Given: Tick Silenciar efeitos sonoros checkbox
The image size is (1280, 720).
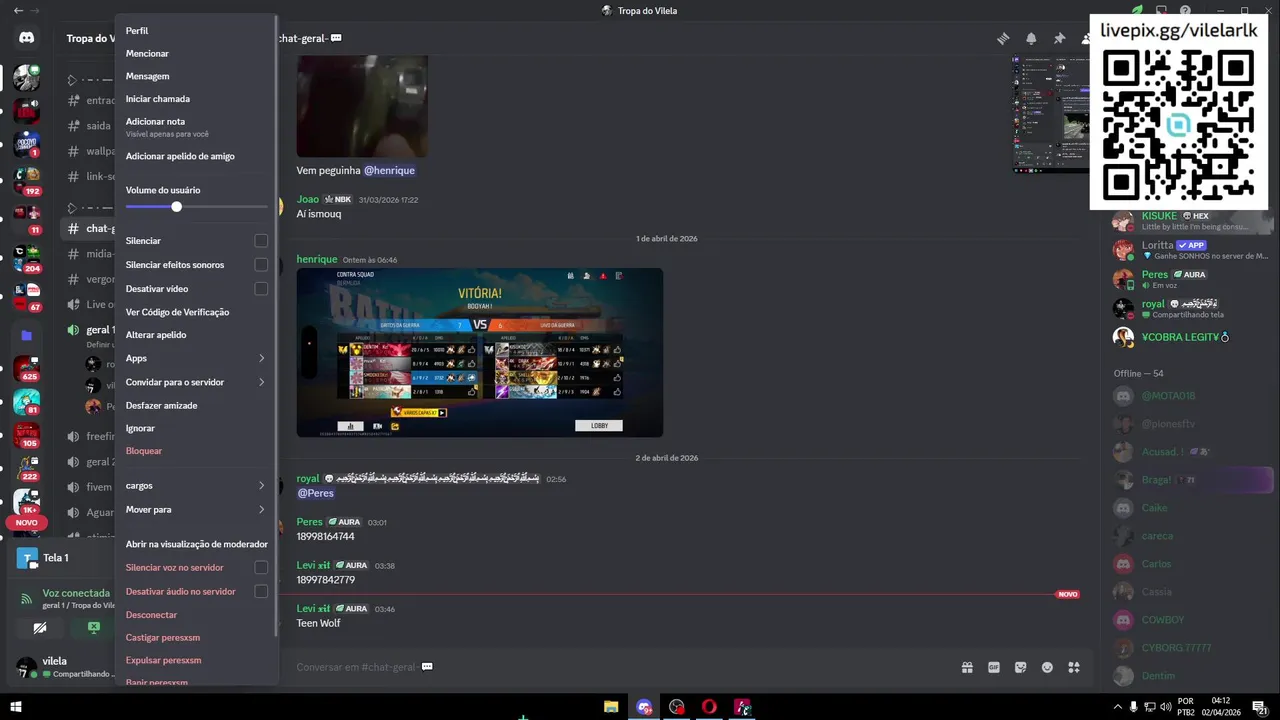Looking at the screenshot, I should point(261,265).
